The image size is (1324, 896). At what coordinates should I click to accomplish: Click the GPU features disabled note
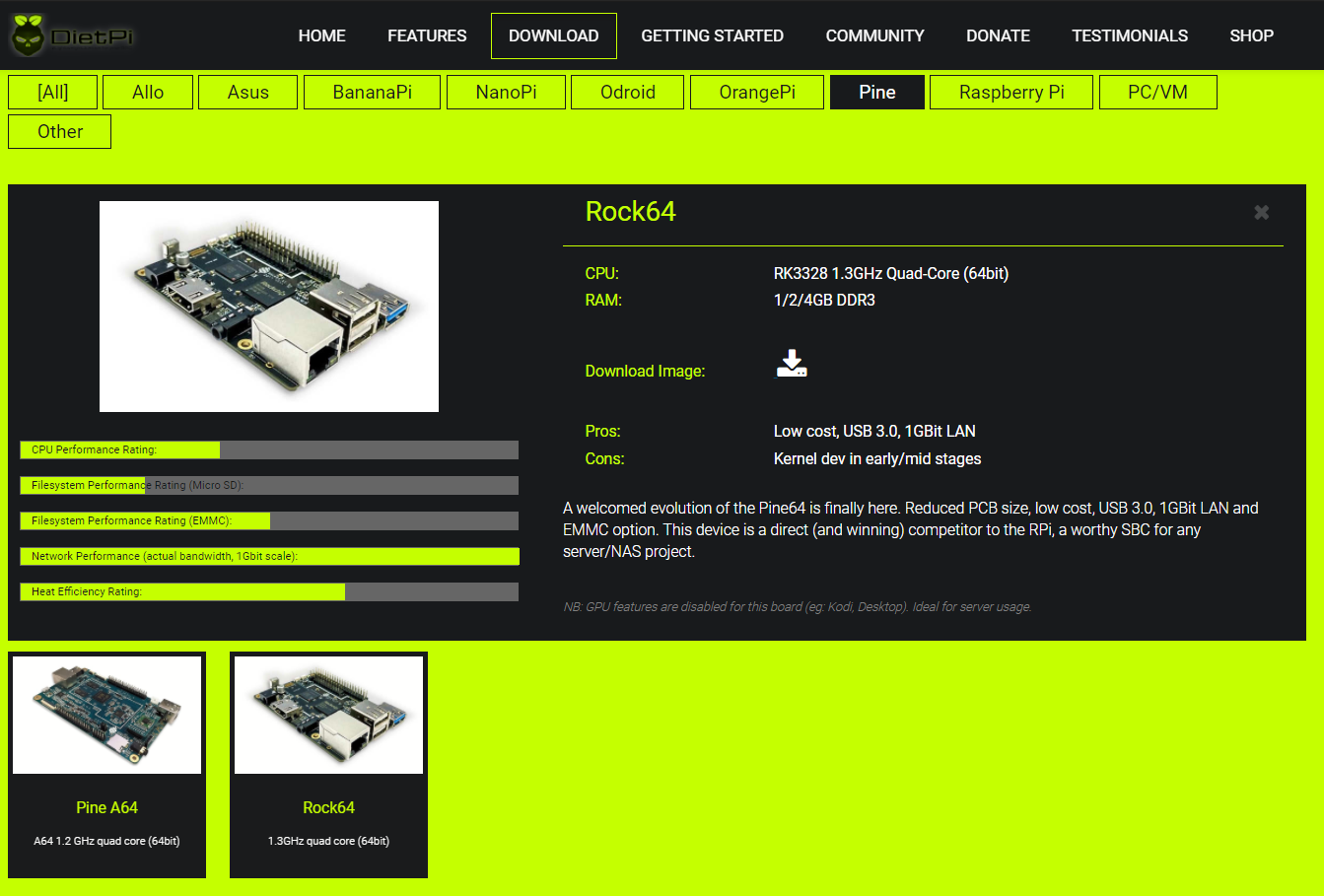point(797,606)
